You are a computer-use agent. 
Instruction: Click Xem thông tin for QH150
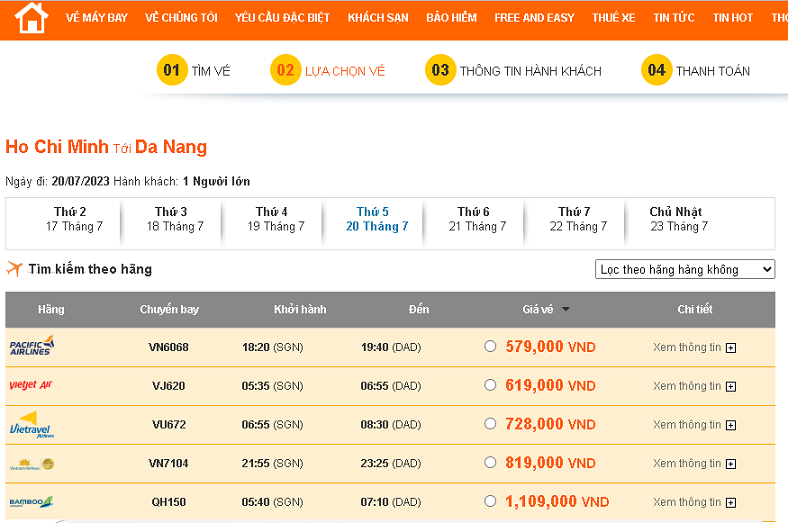(x=687, y=502)
